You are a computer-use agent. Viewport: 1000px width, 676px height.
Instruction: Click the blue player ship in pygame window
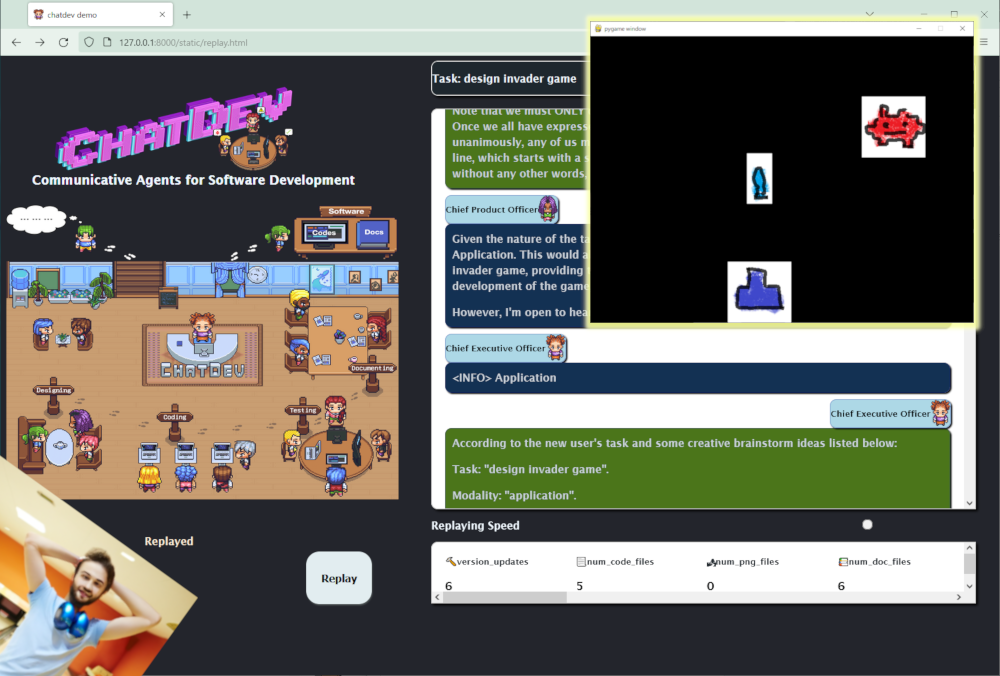click(x=759, y=291)
